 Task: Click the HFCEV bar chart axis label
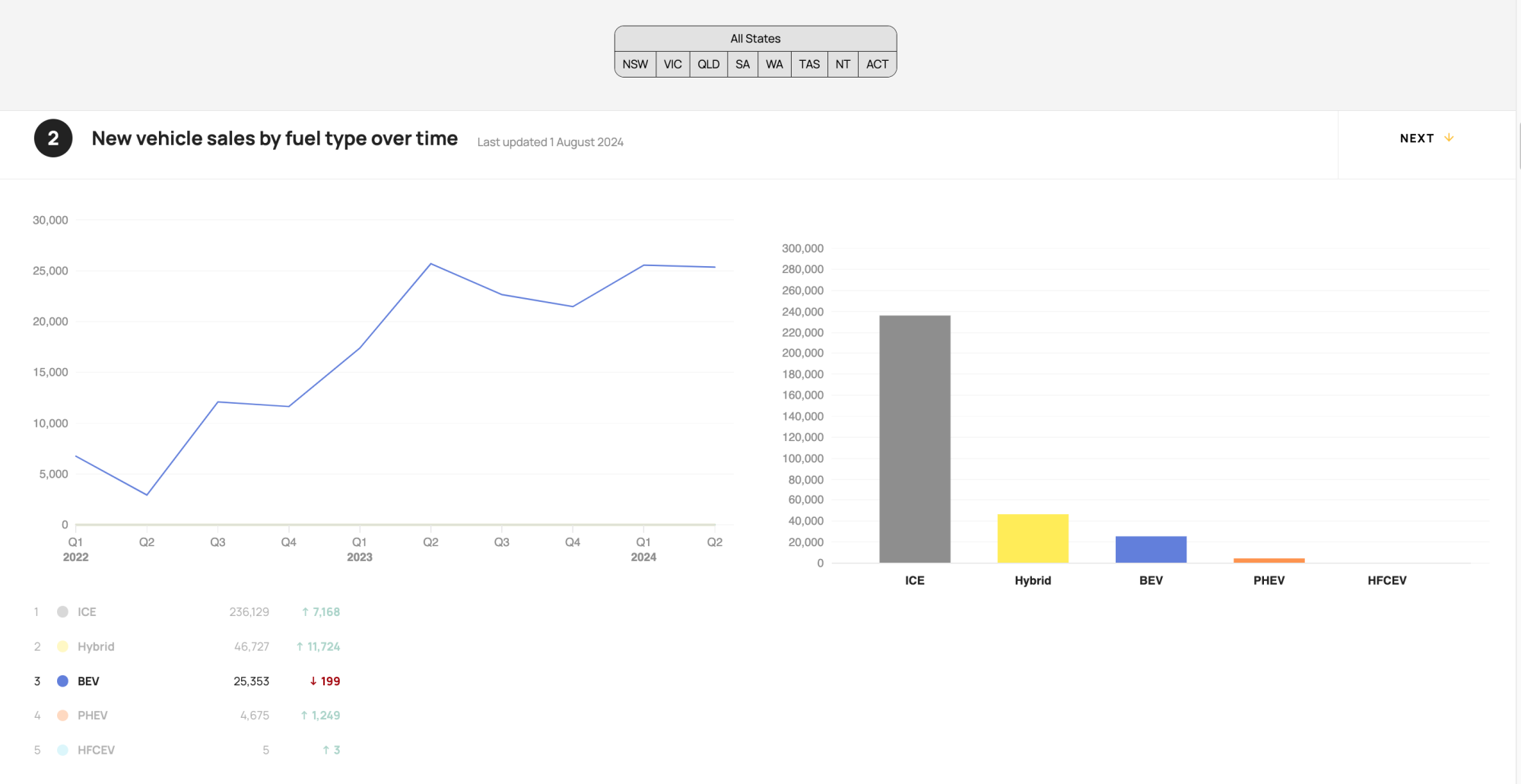pos(1387,580)
